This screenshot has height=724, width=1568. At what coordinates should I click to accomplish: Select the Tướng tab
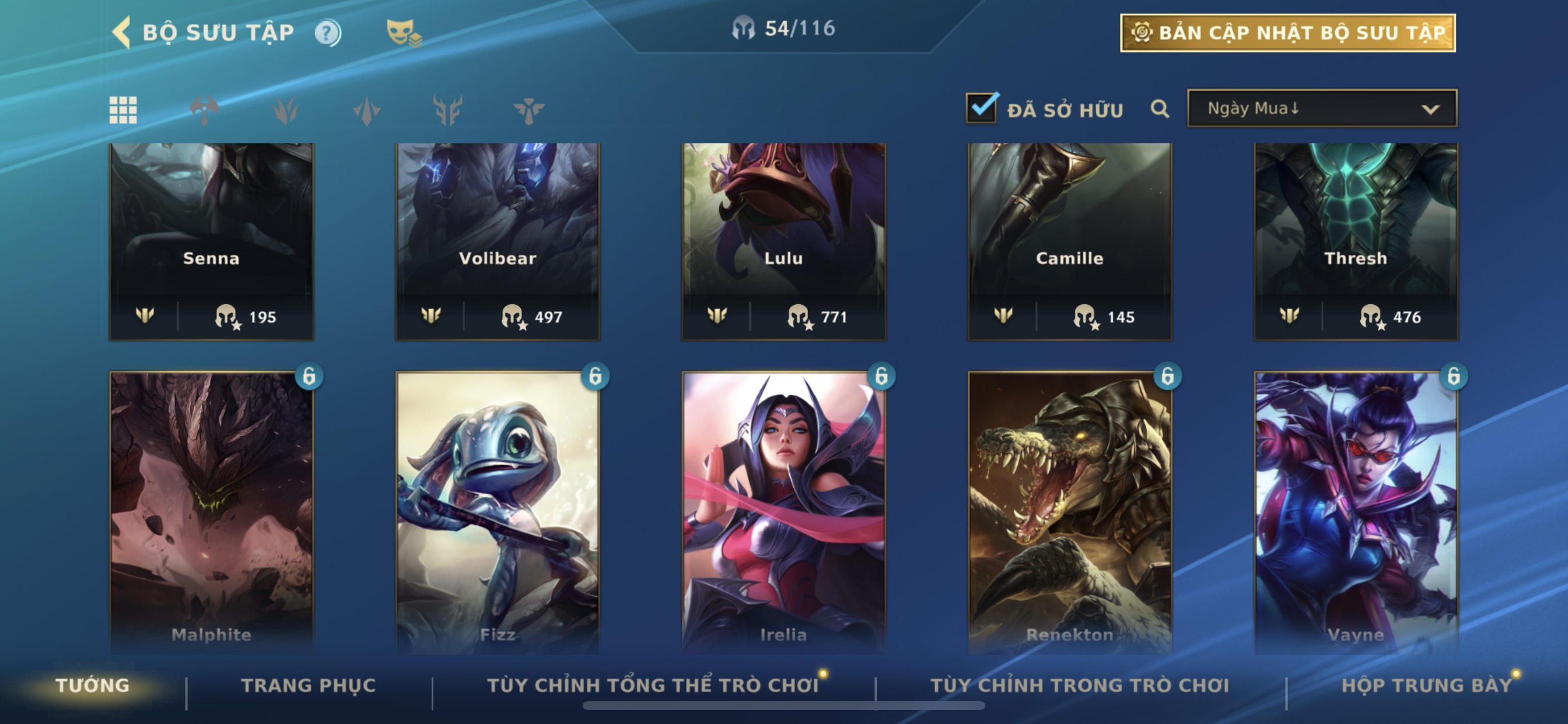[93, 685]
